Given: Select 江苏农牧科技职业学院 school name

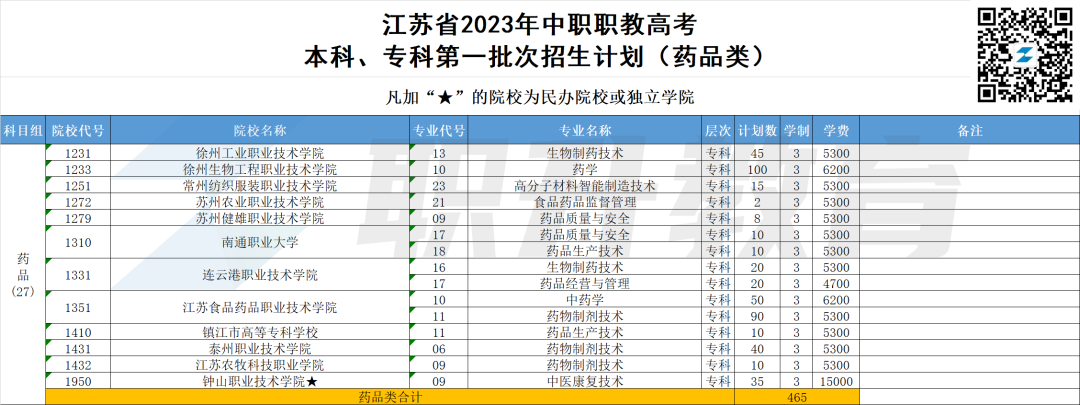Looking at the screenshot, I should [260, 365].
